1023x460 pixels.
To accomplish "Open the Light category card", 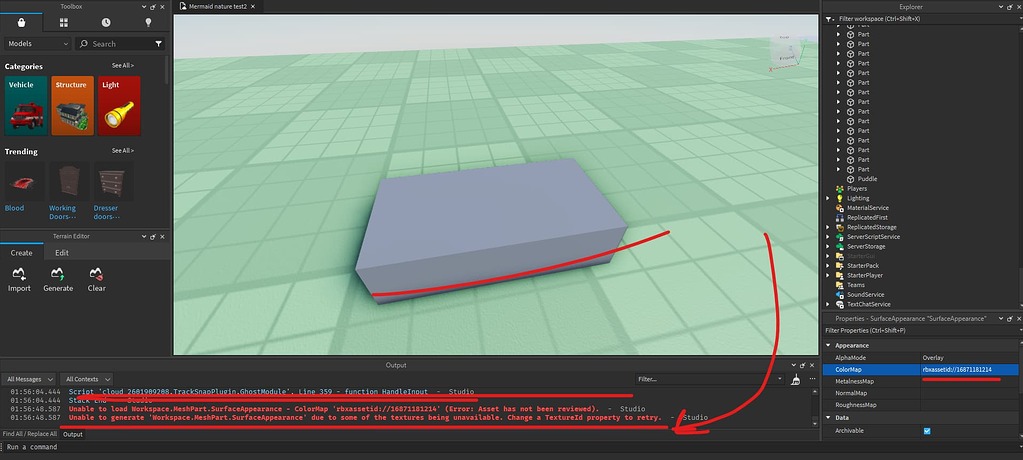I will click(119, 106).
